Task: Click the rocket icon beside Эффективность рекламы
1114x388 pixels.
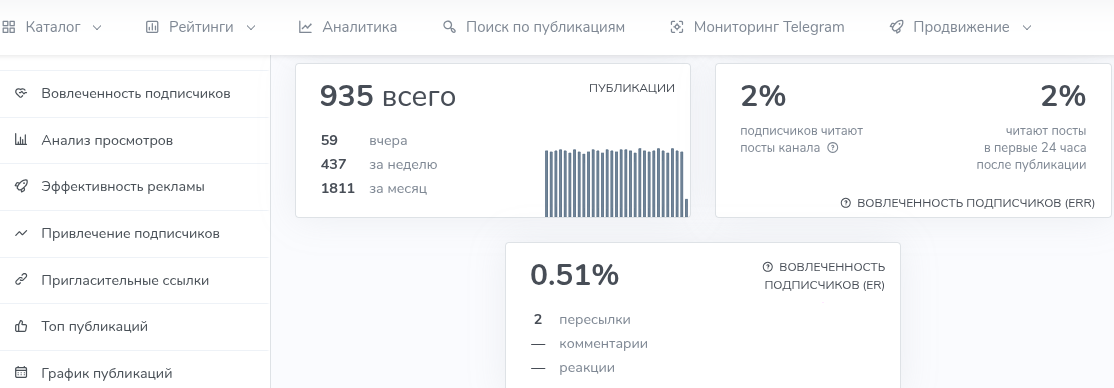Action: 21,186
